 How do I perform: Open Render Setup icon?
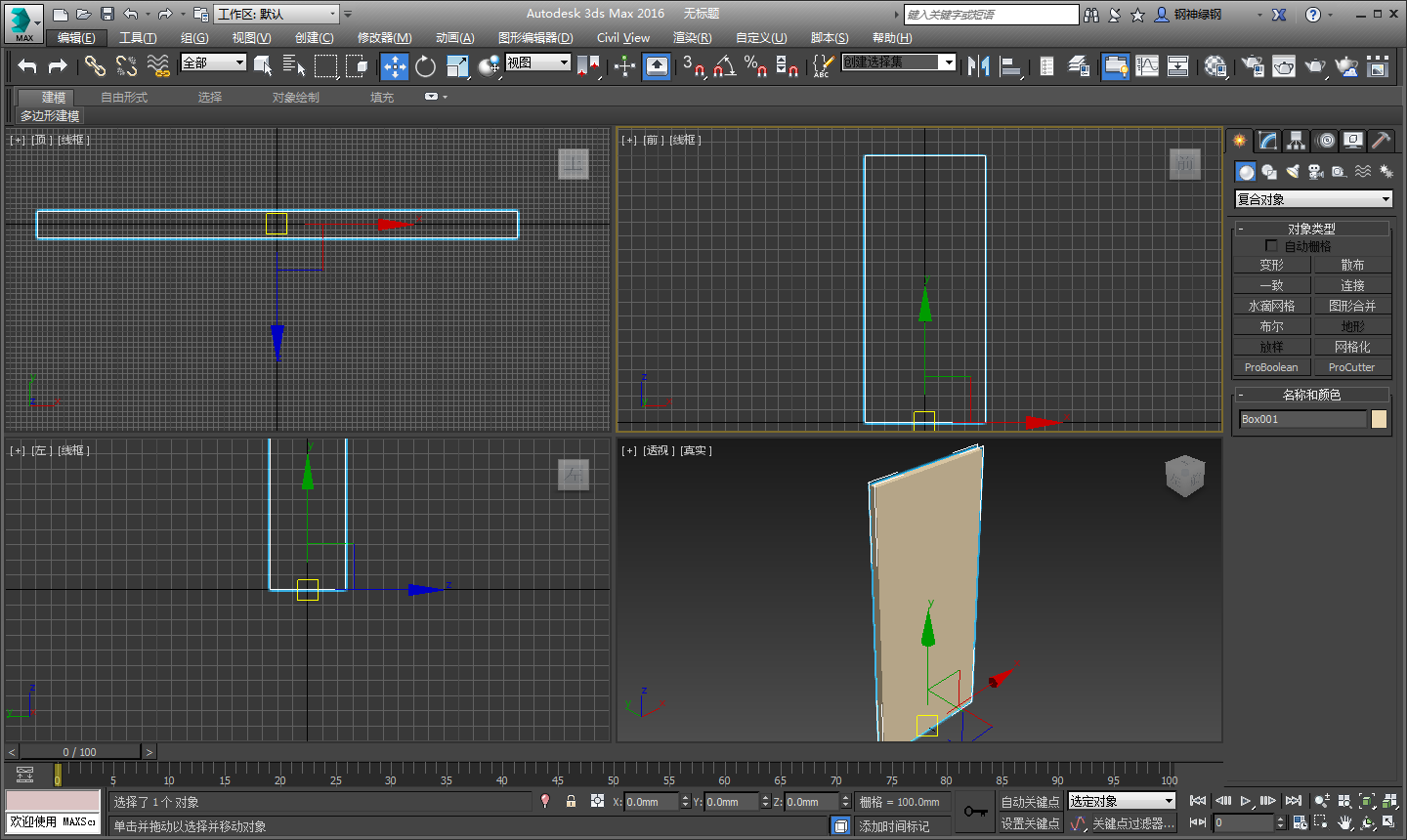click(1253, 65)
